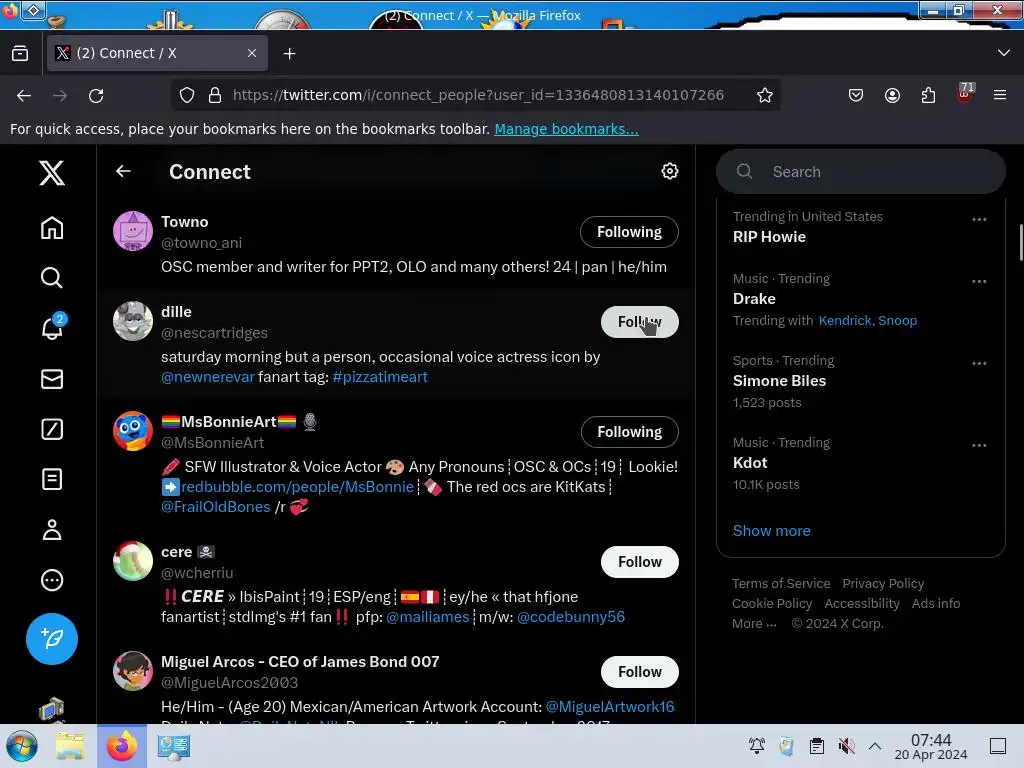Focus the X Search input field
The image size is (1024, 768).
[x=861, y=172]
